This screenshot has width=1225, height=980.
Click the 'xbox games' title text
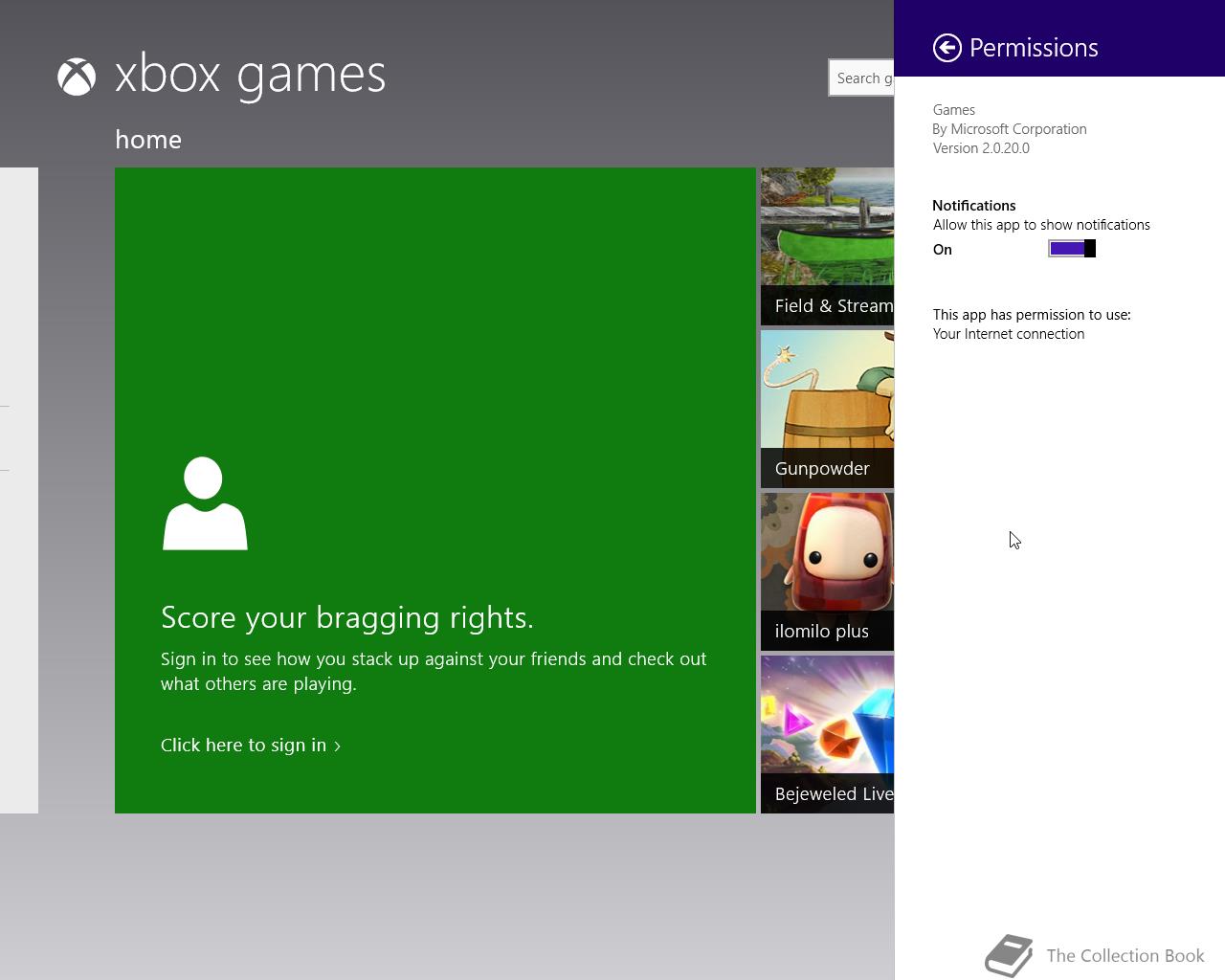coord(251,75)
